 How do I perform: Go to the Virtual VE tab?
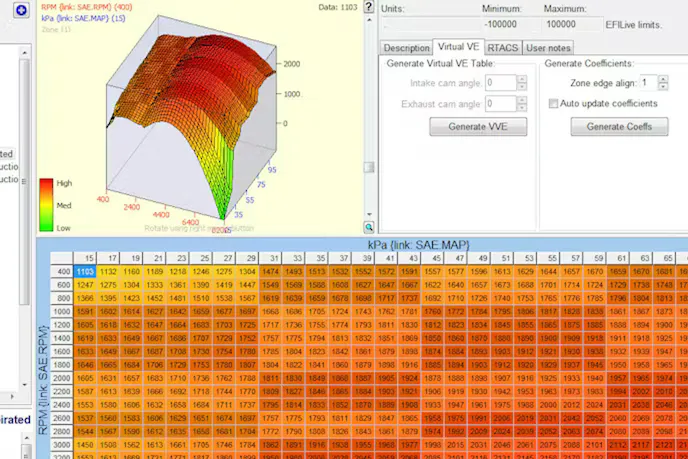tap(458, 46)
